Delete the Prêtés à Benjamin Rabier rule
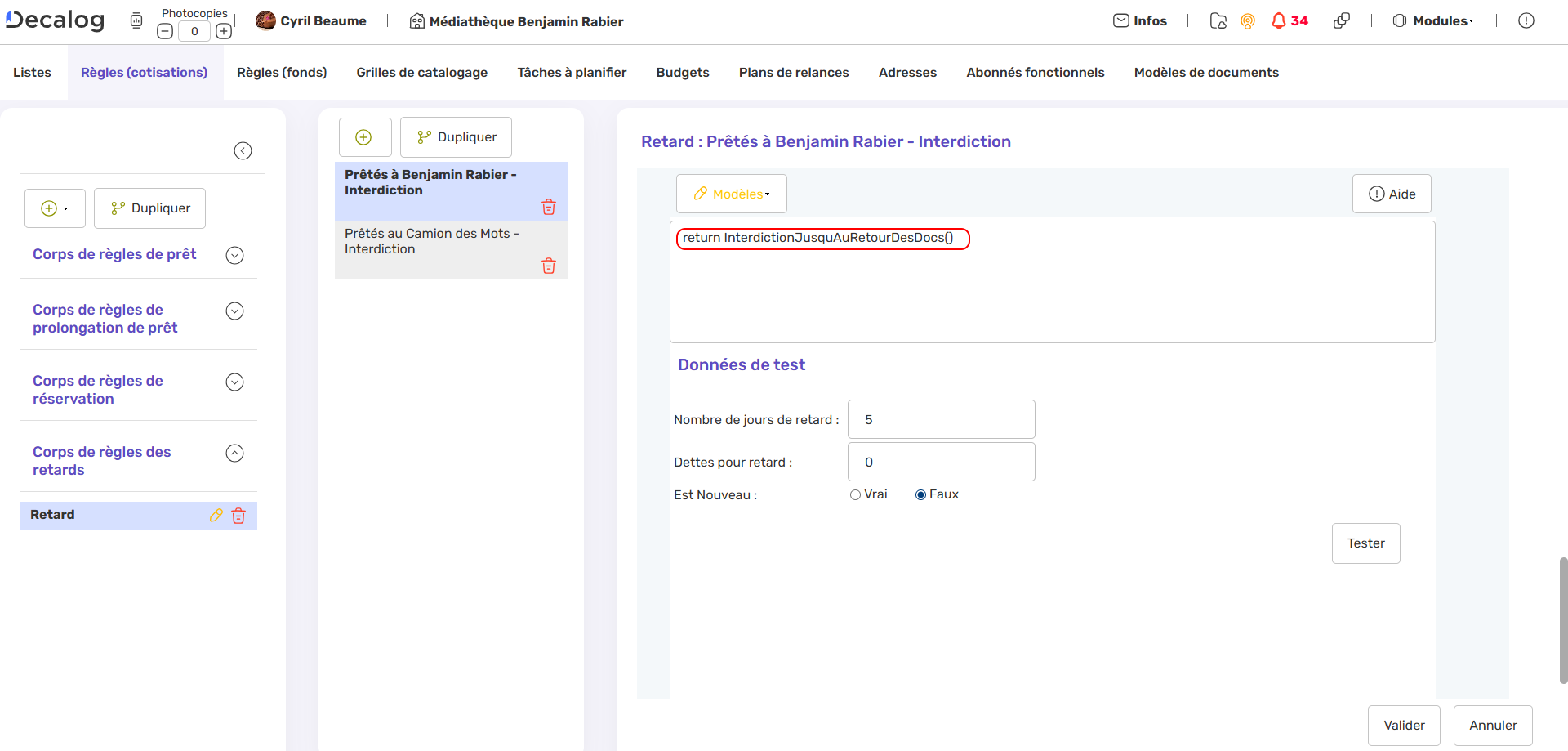1568x751 pixels. pyautogui.click(x=549, y=208)
